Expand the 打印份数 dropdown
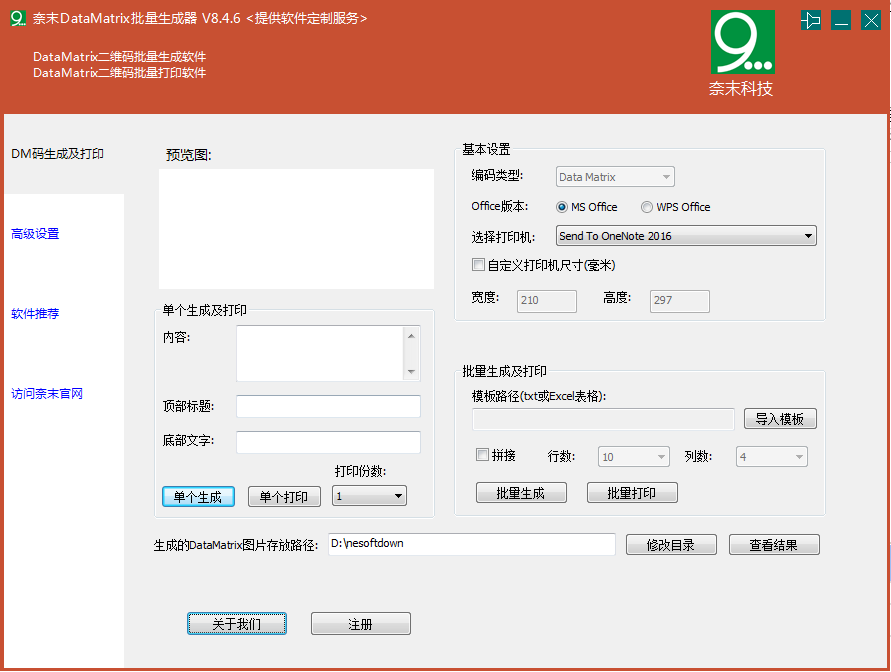891x672 pixels. coord(369,496)
